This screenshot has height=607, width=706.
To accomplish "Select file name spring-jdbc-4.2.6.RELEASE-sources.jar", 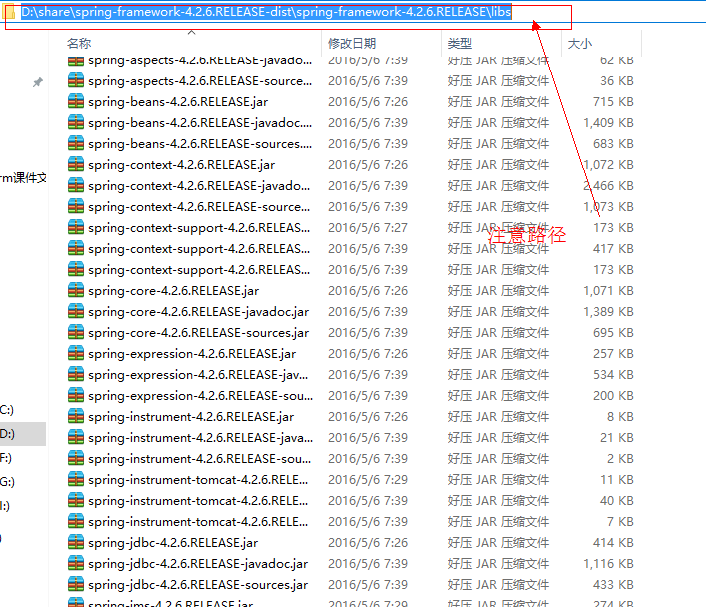I will (198, 585).
